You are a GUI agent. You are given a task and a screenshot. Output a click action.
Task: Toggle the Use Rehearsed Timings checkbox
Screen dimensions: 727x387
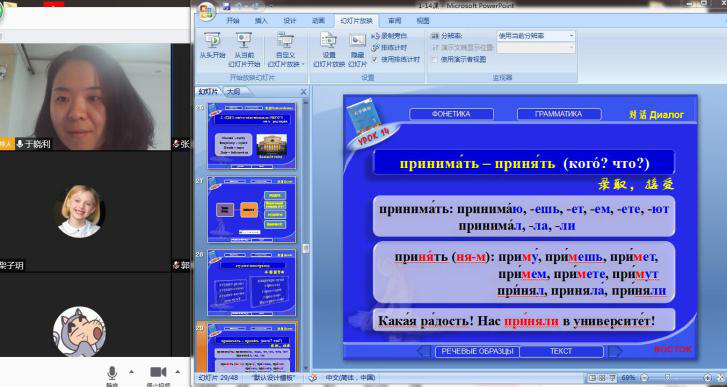click(x=375, y=59)
